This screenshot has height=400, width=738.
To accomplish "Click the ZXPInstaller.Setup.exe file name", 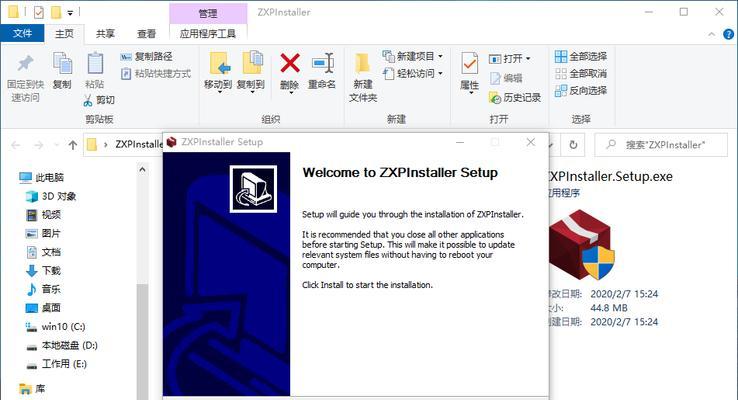I will 610,176.
